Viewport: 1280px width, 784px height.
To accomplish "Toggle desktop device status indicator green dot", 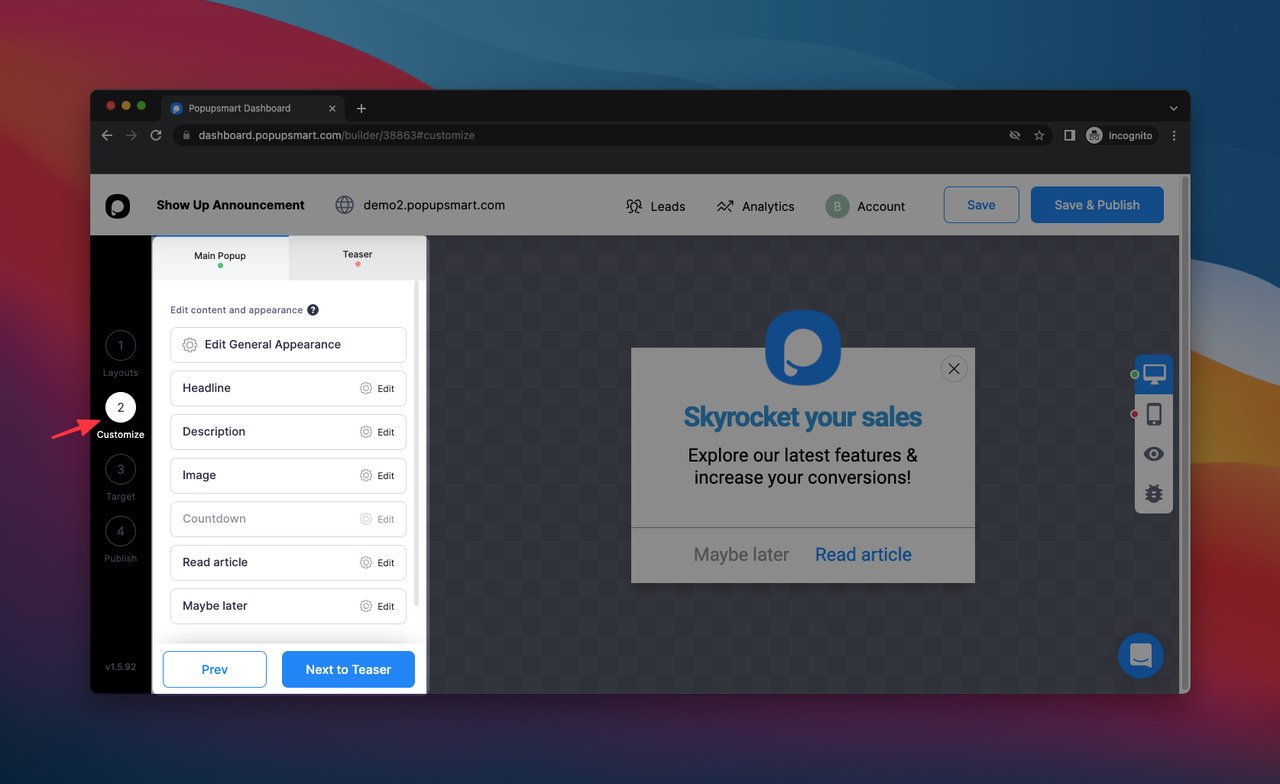I will point(1132,374).
